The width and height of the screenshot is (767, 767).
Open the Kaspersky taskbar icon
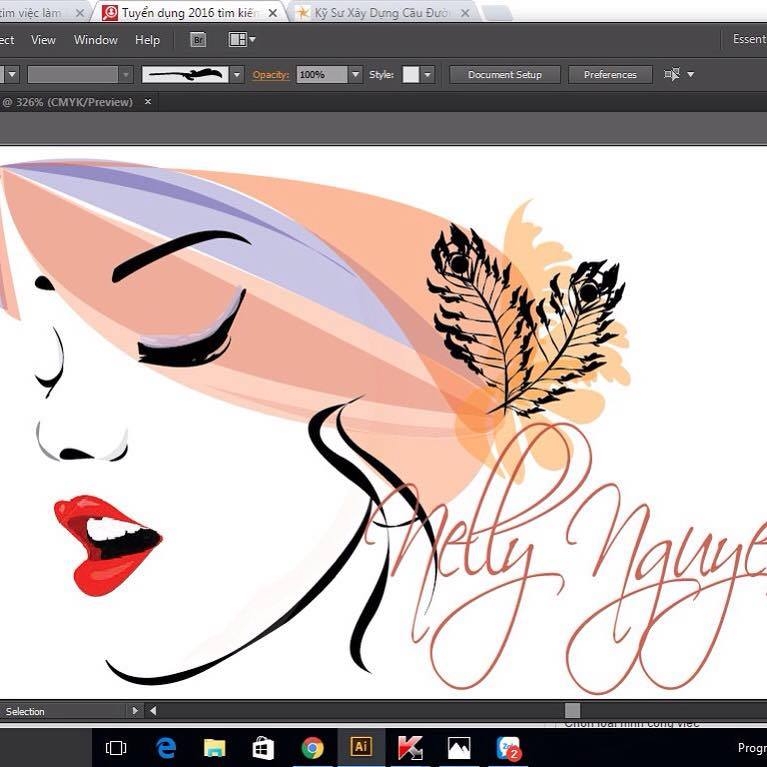point(410,748)
